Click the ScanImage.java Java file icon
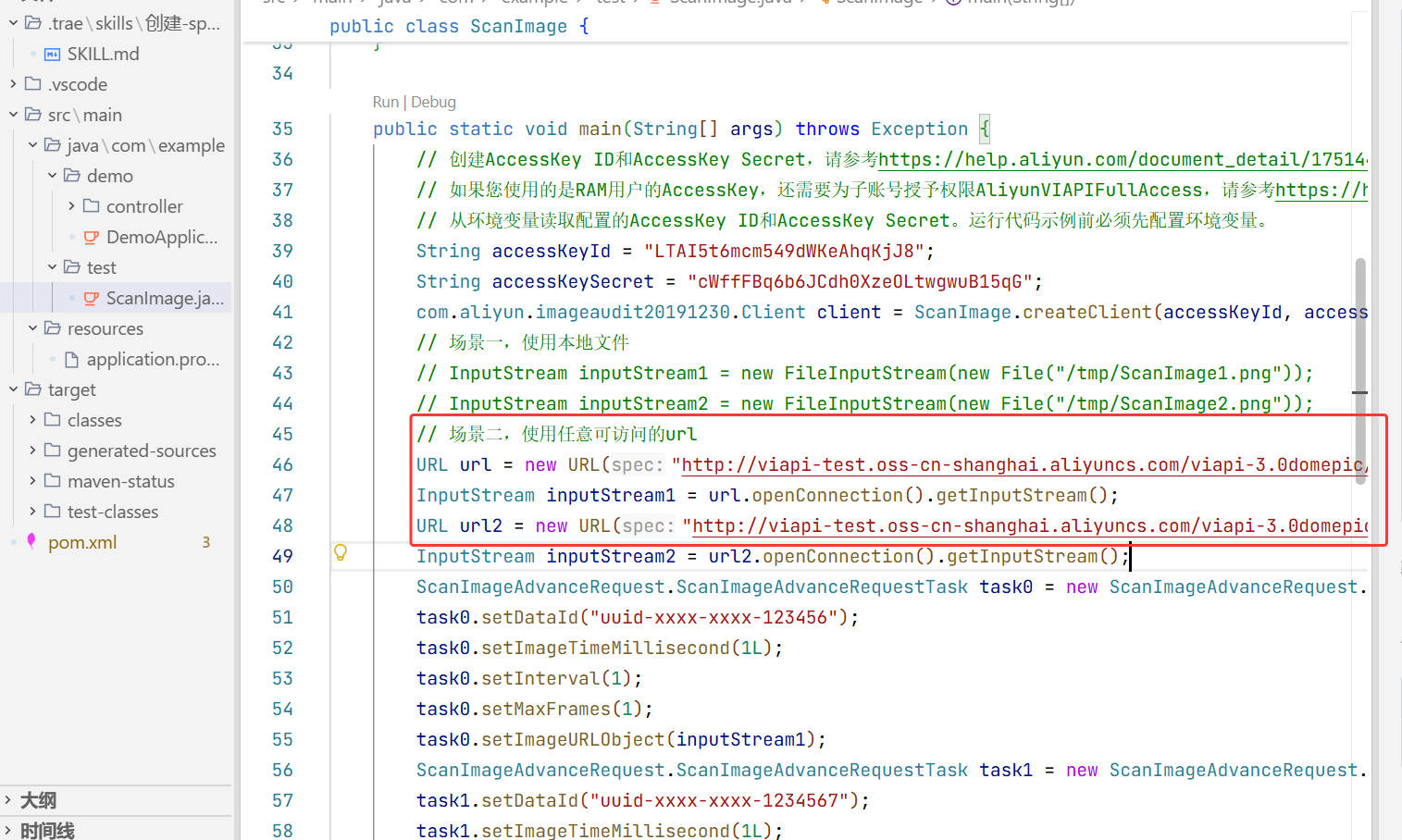The width and height of the screenshot is (1402, 840). [x=91, y=299]
